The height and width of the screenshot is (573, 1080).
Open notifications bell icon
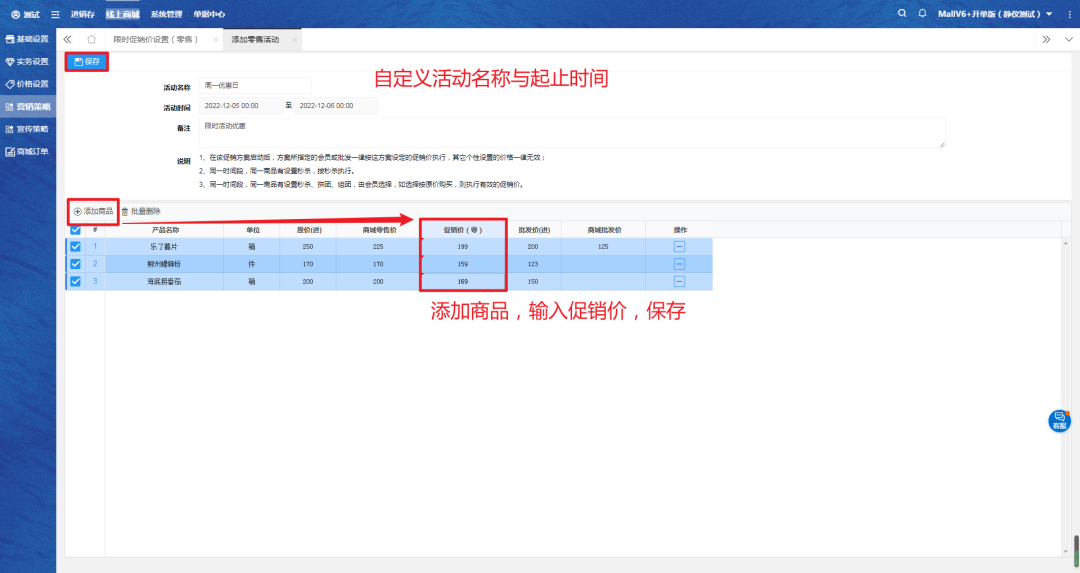tap(924, 13)
